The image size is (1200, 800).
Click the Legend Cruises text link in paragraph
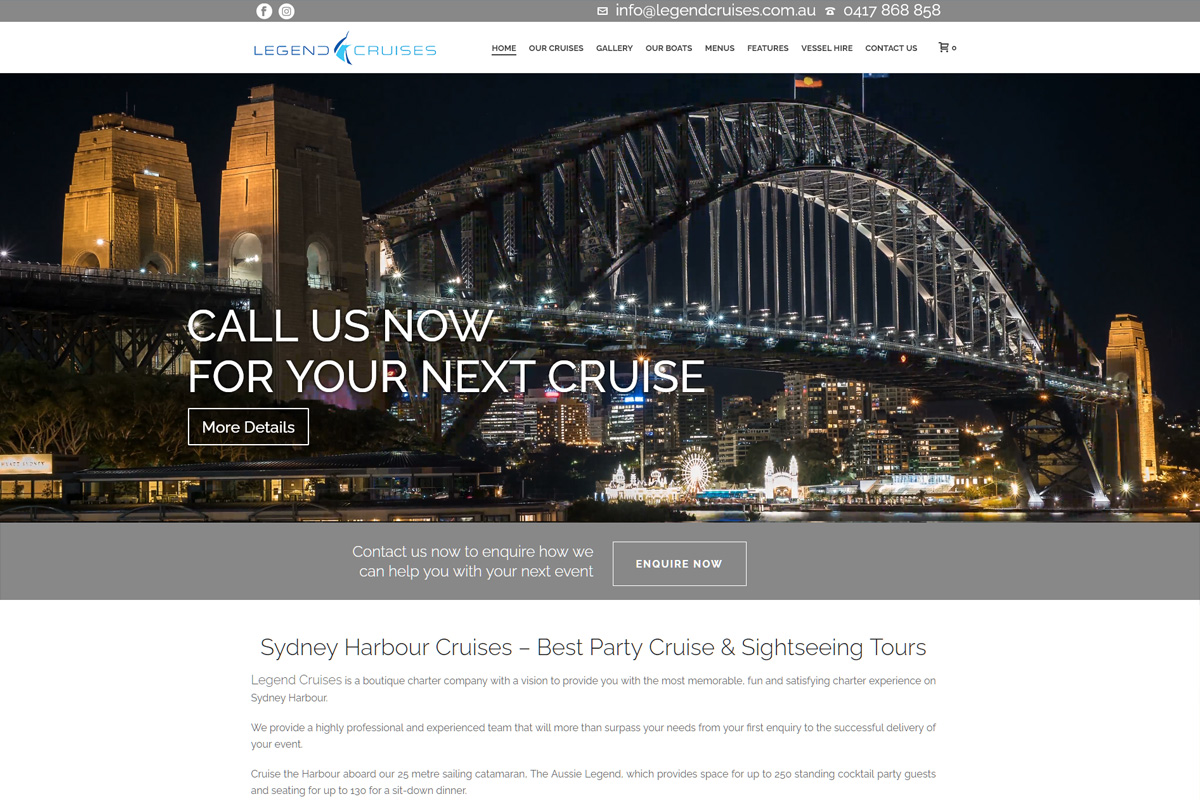click(296, 680)
